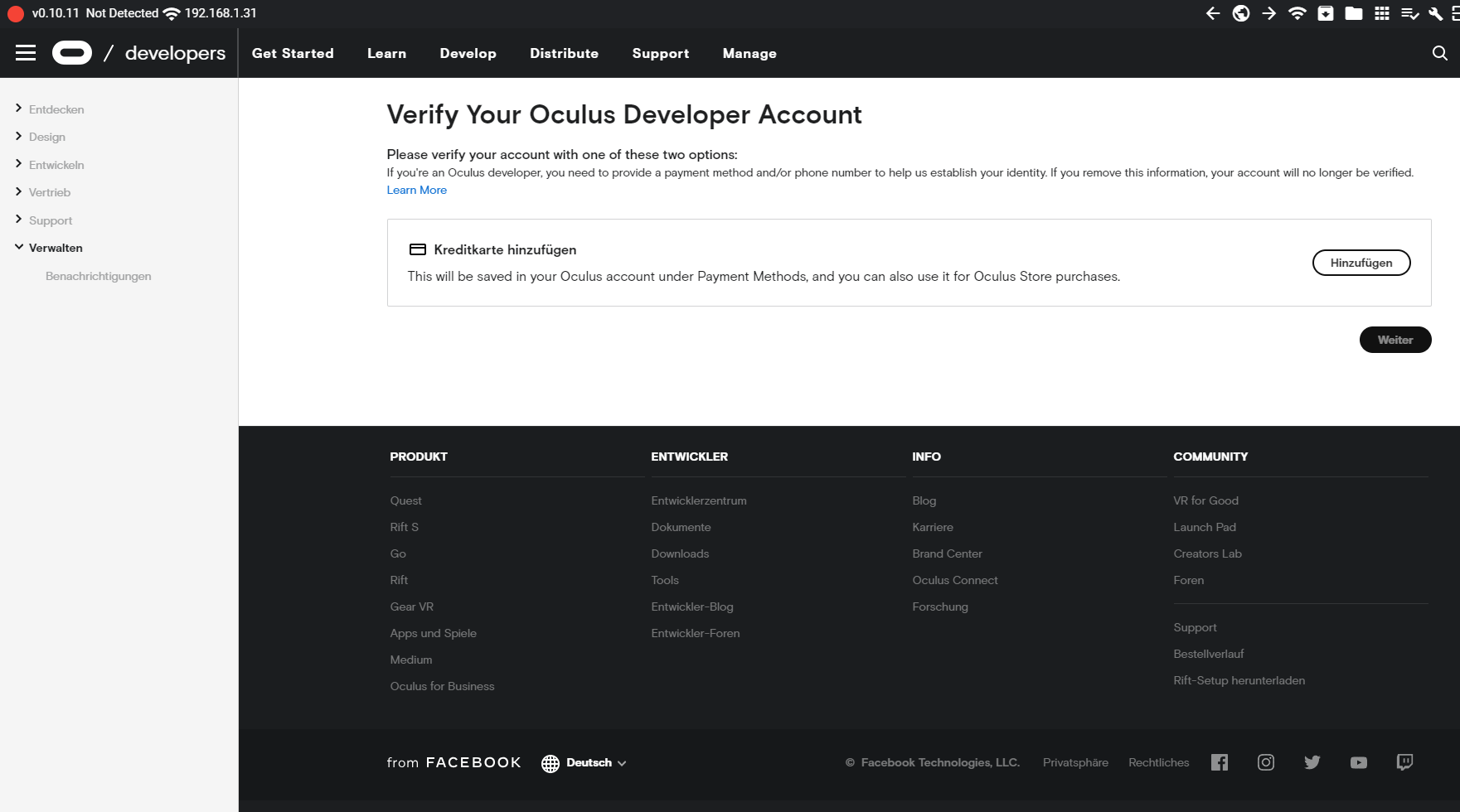
Task: Open the Facebook icon in the footer
Action: click(x=1220, y=762)
